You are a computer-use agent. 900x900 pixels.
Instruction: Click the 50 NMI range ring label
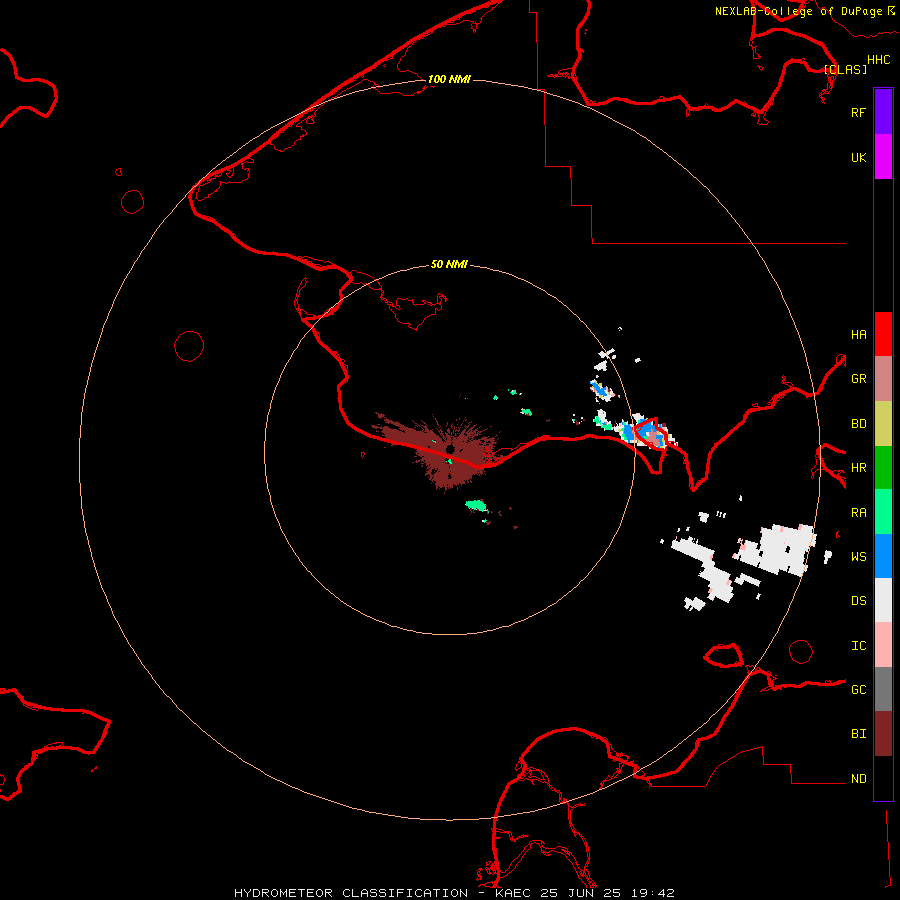pos(449,264)
